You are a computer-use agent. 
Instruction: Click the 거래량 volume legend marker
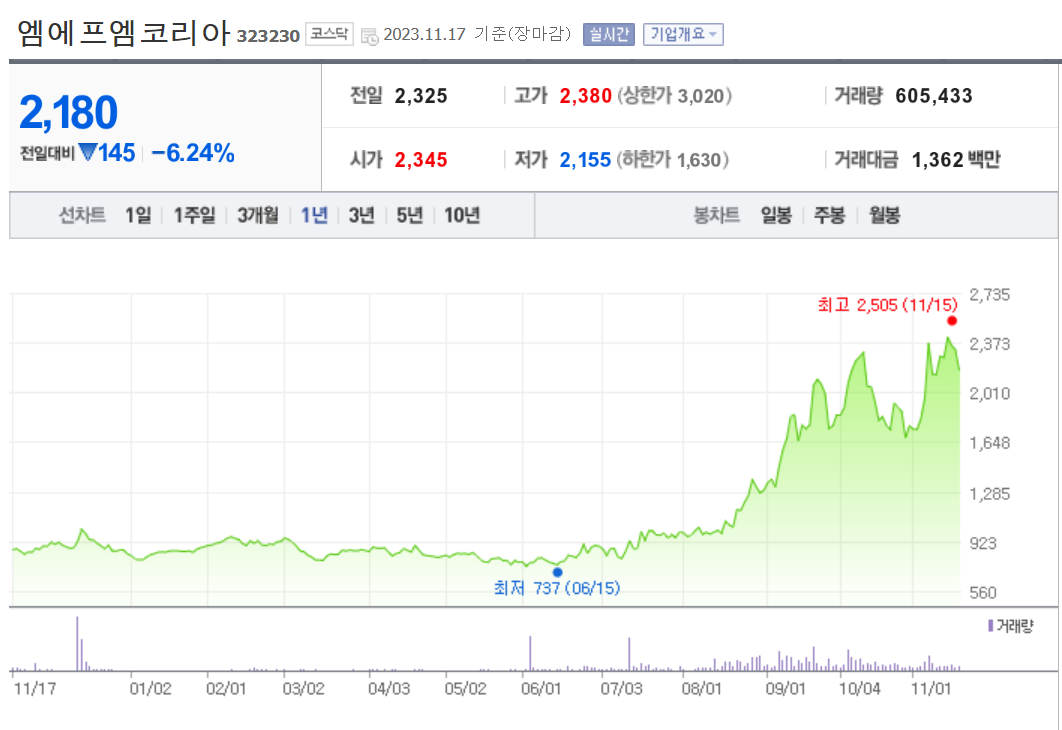(x=990, y=626)
